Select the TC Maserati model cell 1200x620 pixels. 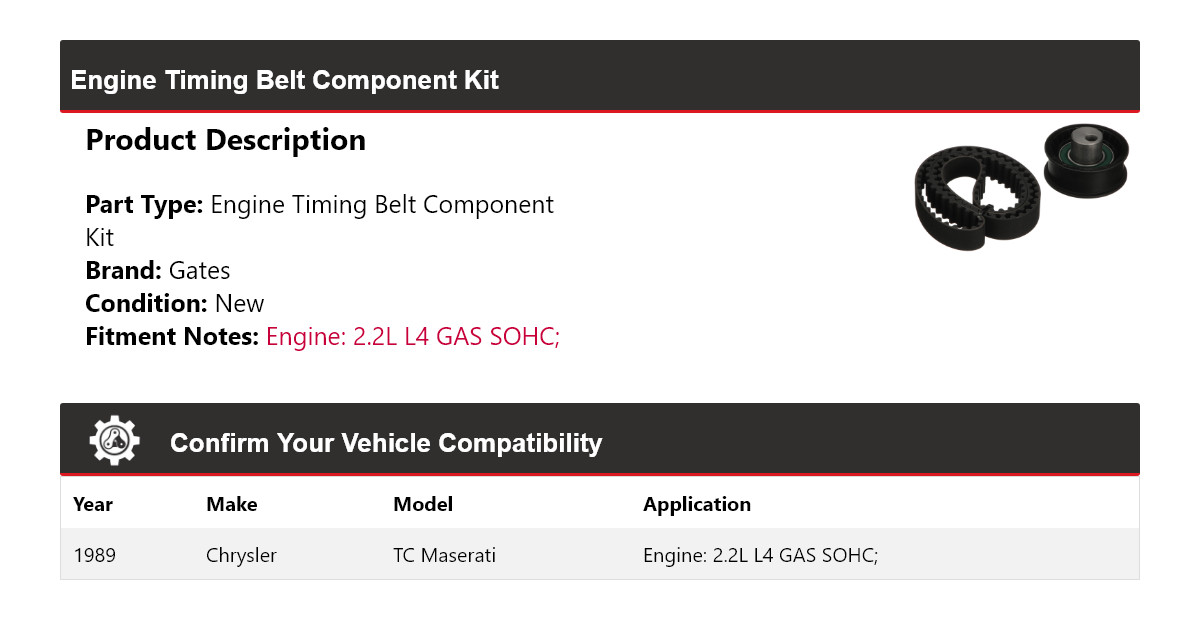click(444, 555)
